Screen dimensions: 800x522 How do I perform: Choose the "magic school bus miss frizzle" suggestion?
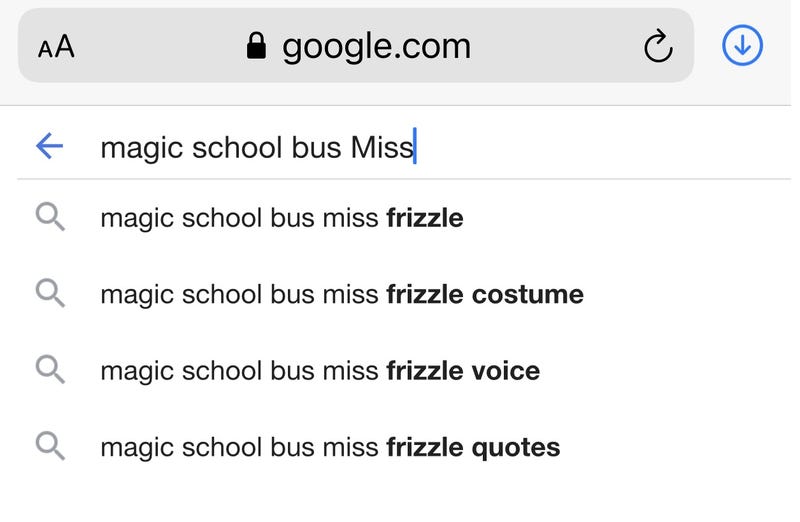coord(282,218)
